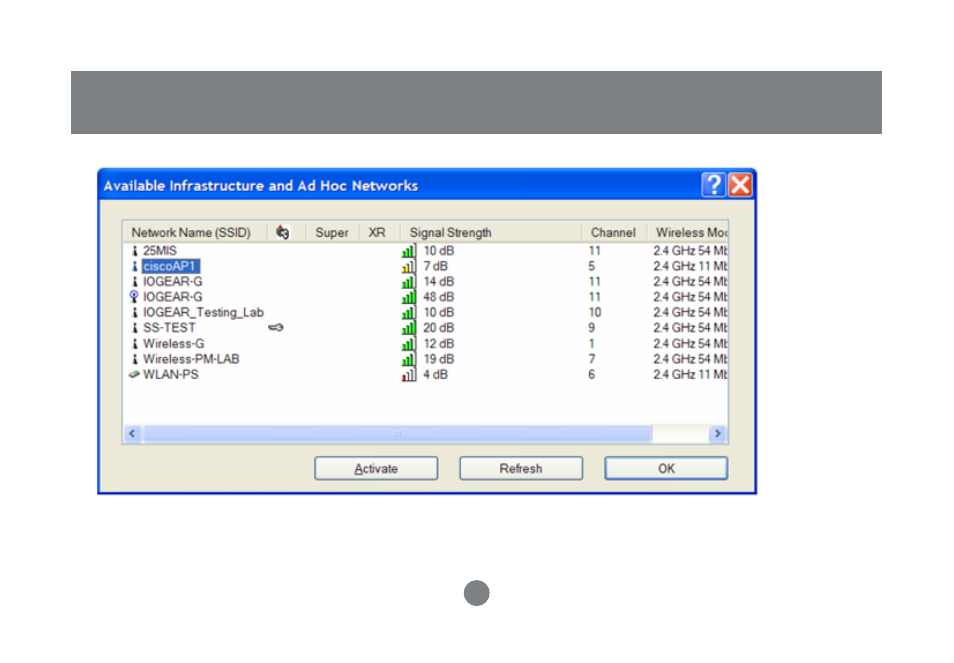Open the help question mark in title bar
Screen dimensions: 954x663
[x=714, y=184]
